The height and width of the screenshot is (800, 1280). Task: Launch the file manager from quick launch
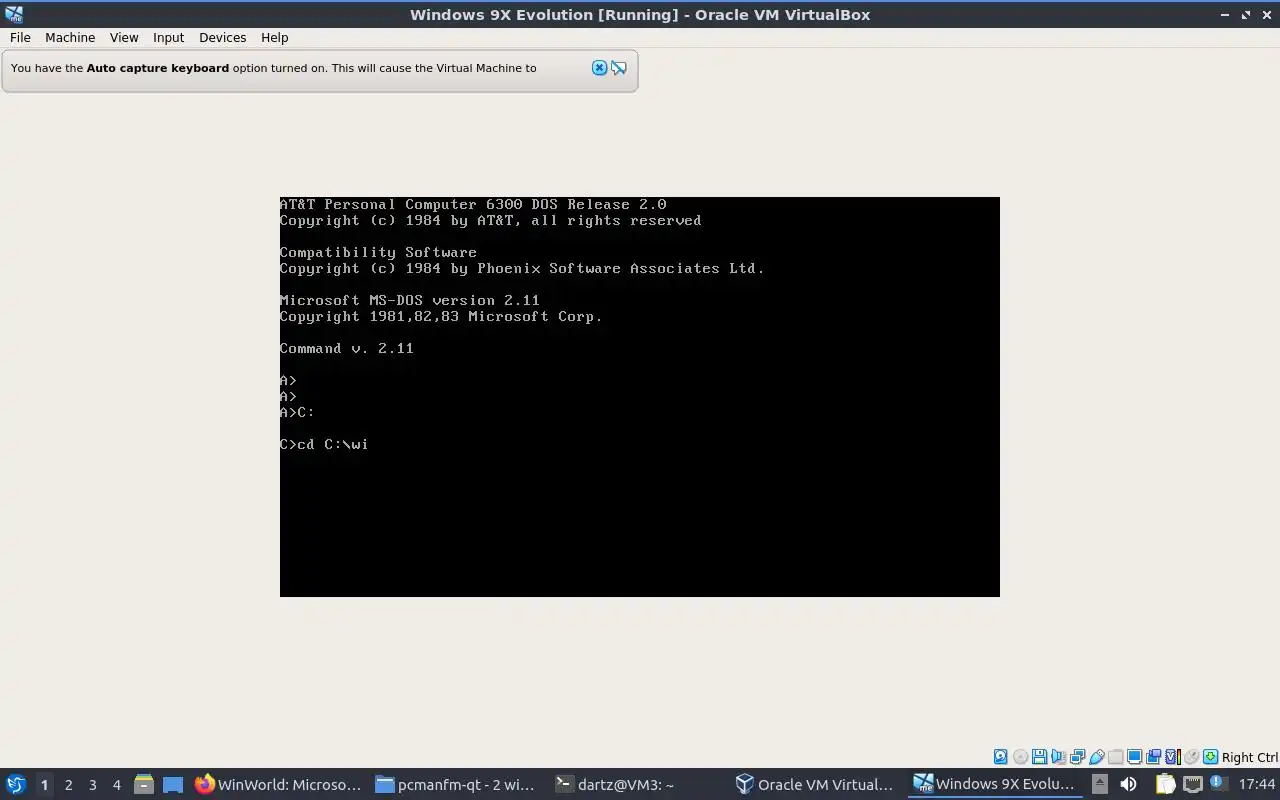click(x=143, y=784)
